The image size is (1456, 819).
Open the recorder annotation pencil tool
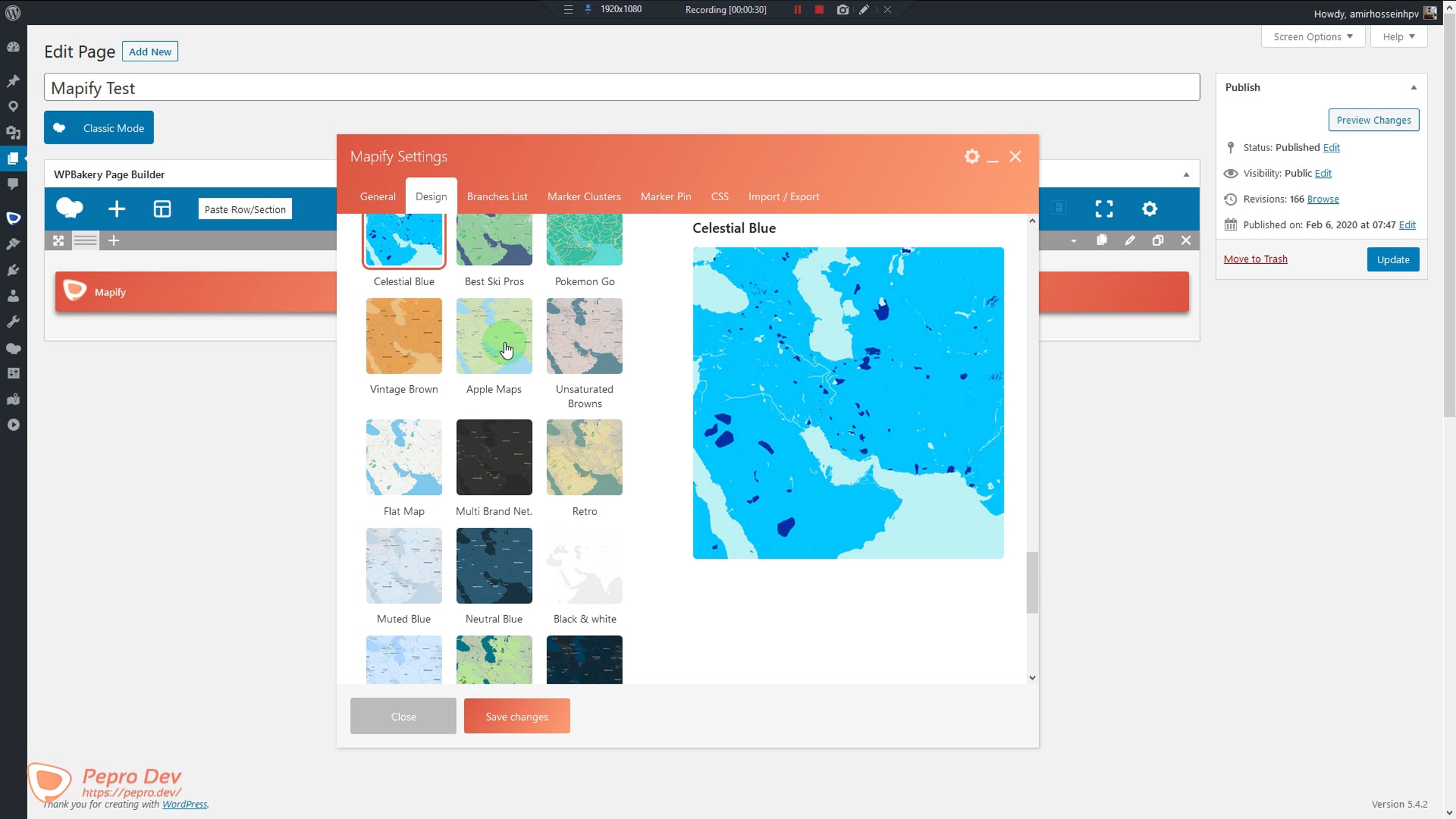[864, 10]
